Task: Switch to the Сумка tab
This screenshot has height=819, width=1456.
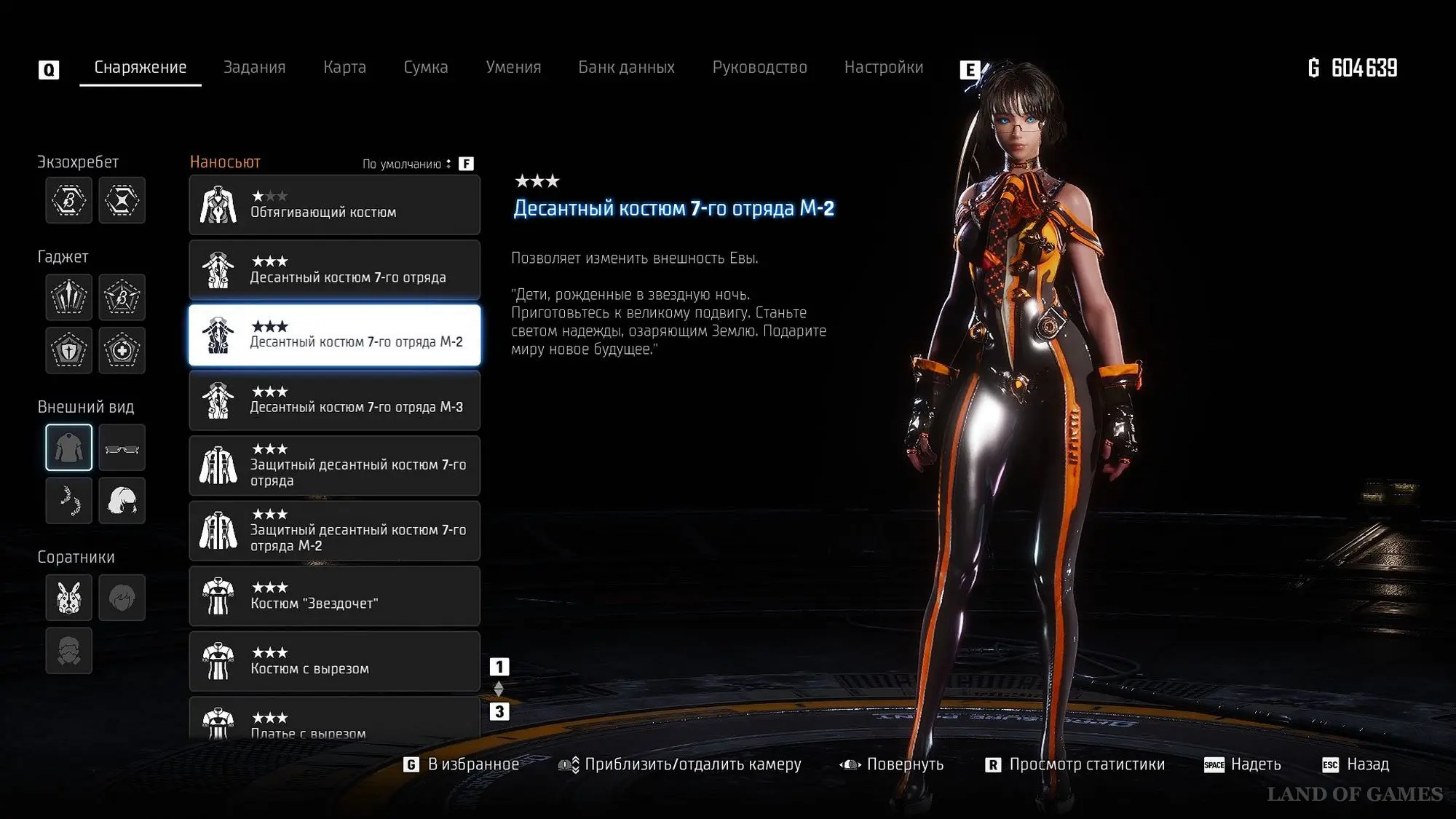Action: tap(426, 67)
